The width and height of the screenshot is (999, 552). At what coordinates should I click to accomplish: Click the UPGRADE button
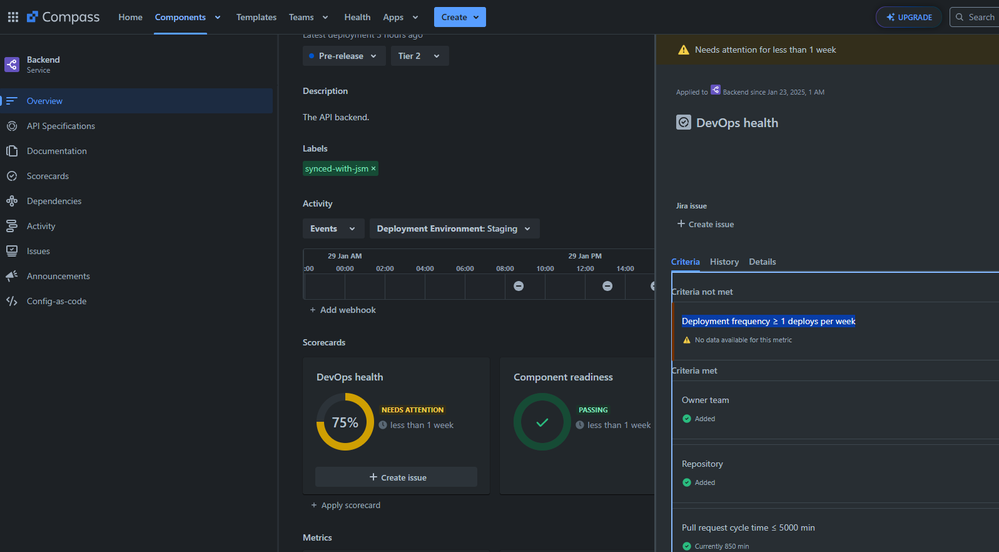pyautogui.click(x=909, y=17)
